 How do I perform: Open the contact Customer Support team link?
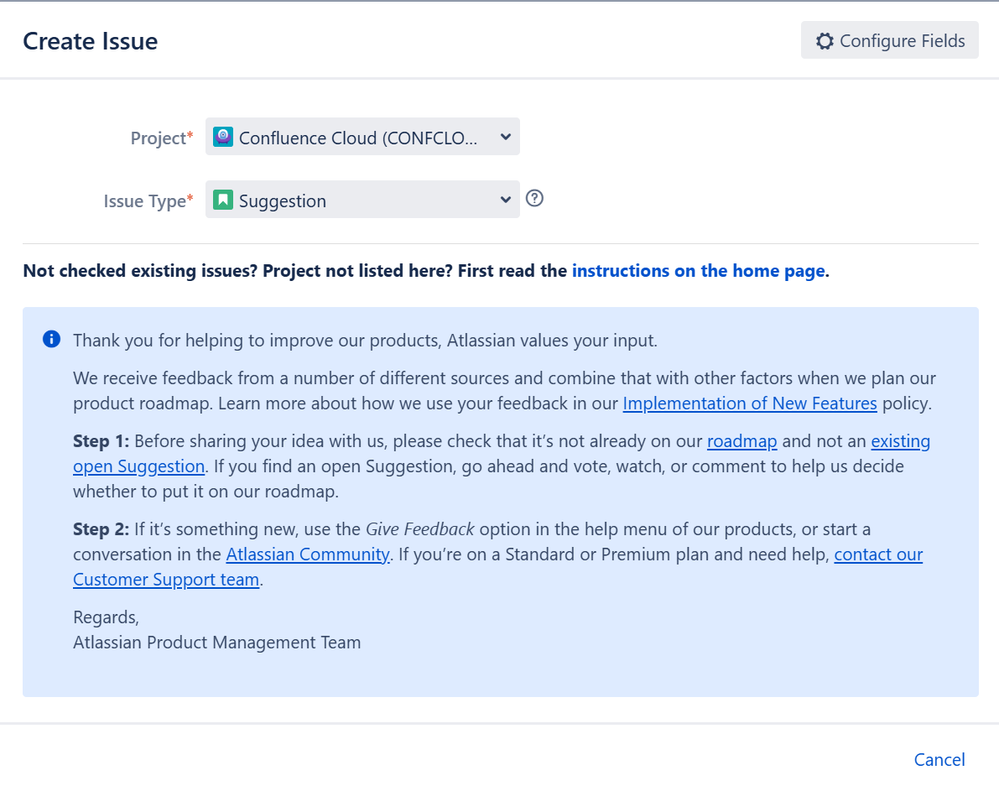tap(166, 579)
